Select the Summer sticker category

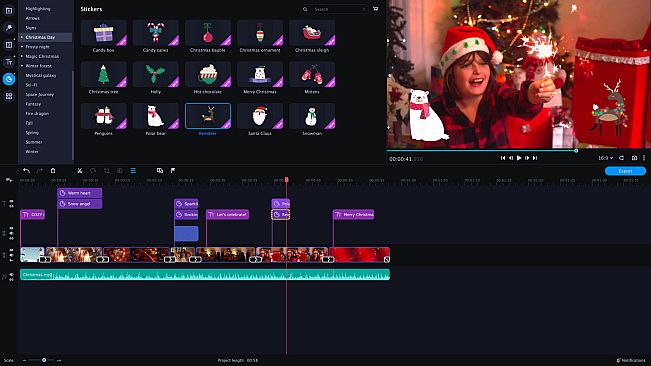34,142
